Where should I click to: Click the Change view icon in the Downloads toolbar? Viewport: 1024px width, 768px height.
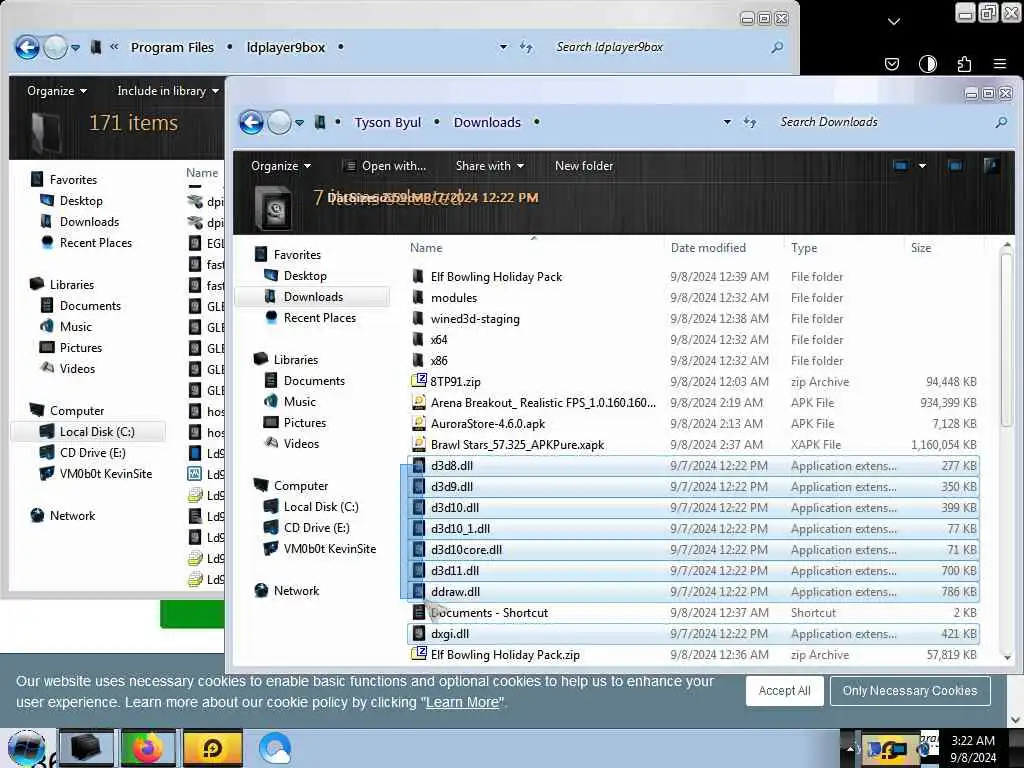[901, 166]
